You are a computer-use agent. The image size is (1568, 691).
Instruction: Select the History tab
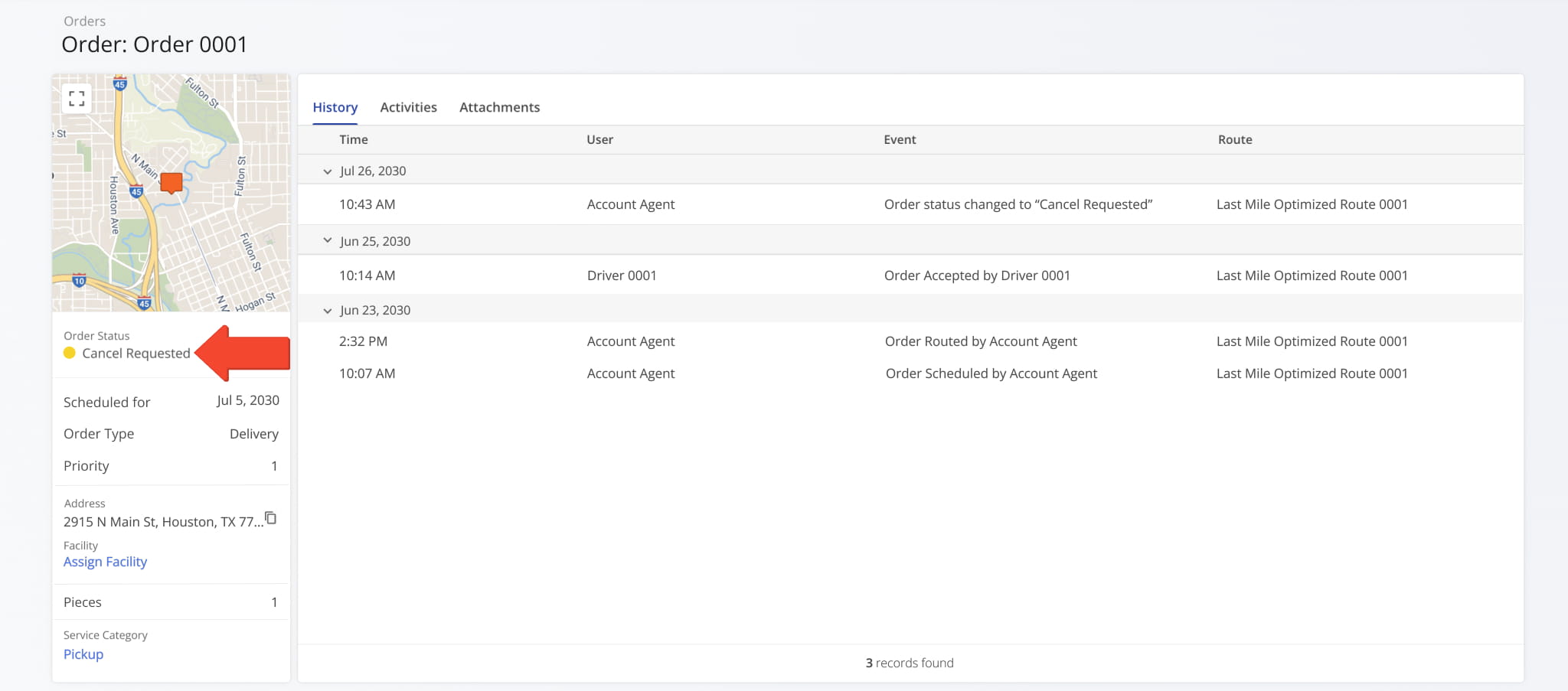(x=335, y=107)
